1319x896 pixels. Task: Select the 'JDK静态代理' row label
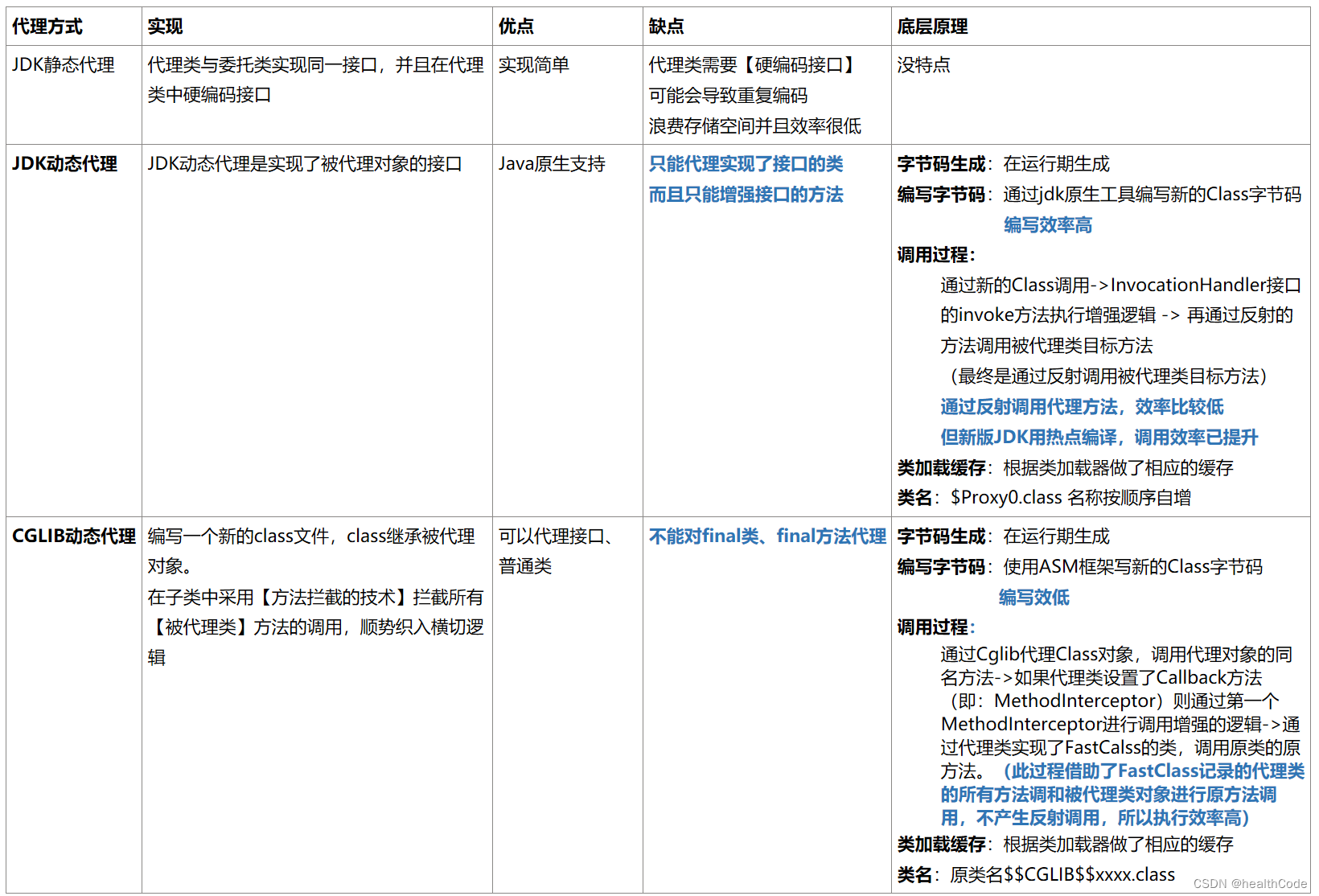tap(64, 65)
